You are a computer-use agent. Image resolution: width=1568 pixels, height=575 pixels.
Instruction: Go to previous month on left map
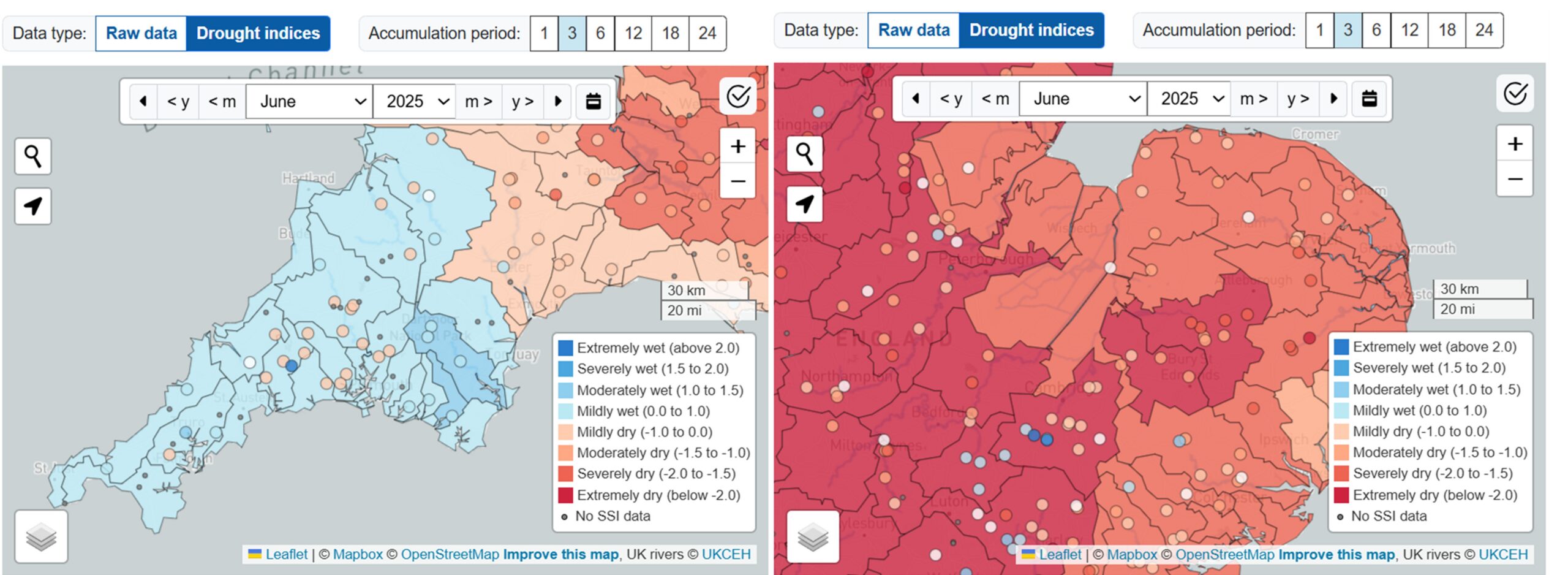[222, 101]
